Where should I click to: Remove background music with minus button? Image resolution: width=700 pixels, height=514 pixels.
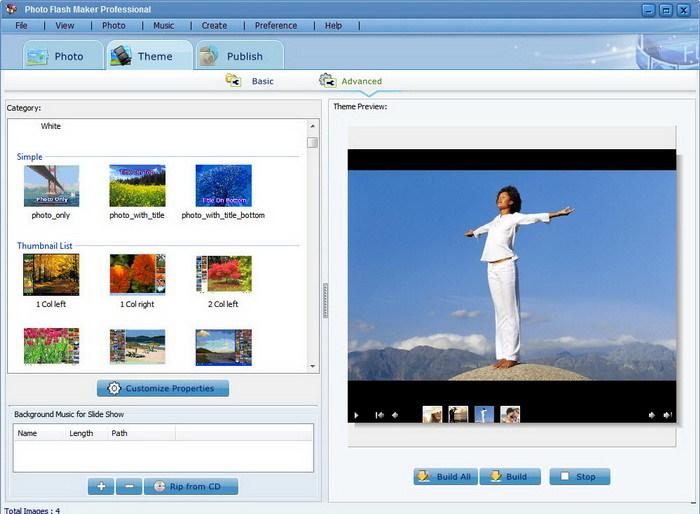point(128,487)
